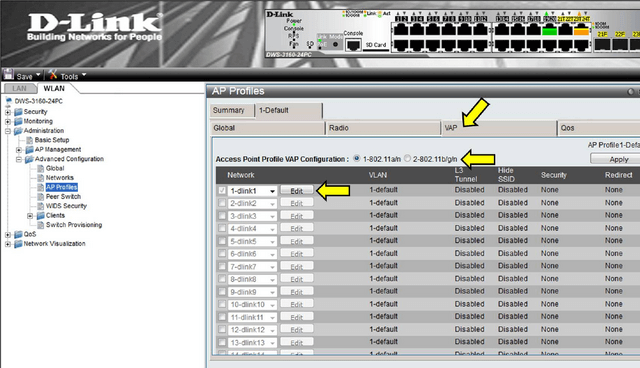Toggle the checkbox for 2-dlink2 network
Viewport: 640px width, 368px height.
pyautogui.click(x=222, y=203)
